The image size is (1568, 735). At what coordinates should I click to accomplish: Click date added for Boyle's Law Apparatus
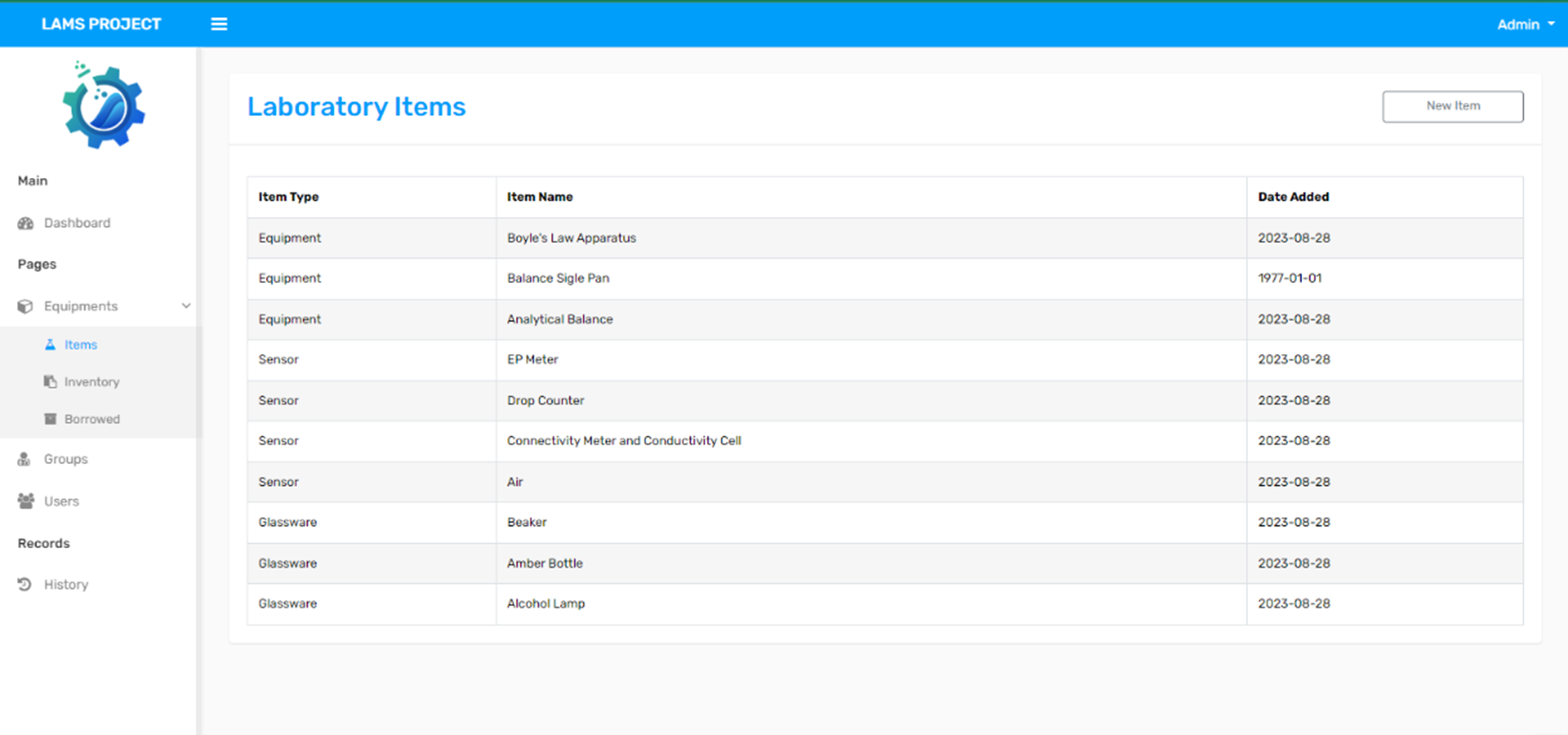click(1294, 238)
